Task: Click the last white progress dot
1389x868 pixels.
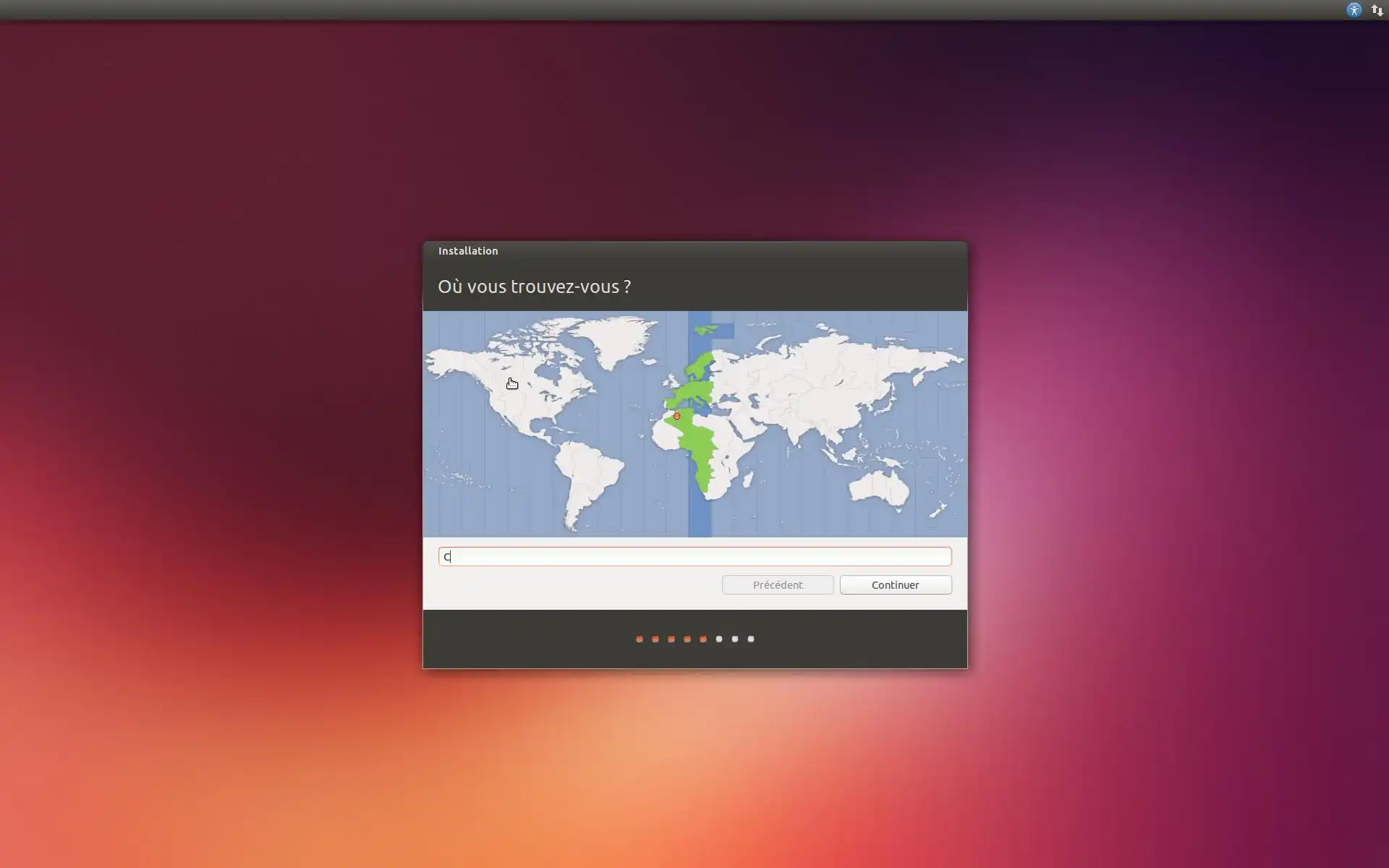Action: click(750, 639)
